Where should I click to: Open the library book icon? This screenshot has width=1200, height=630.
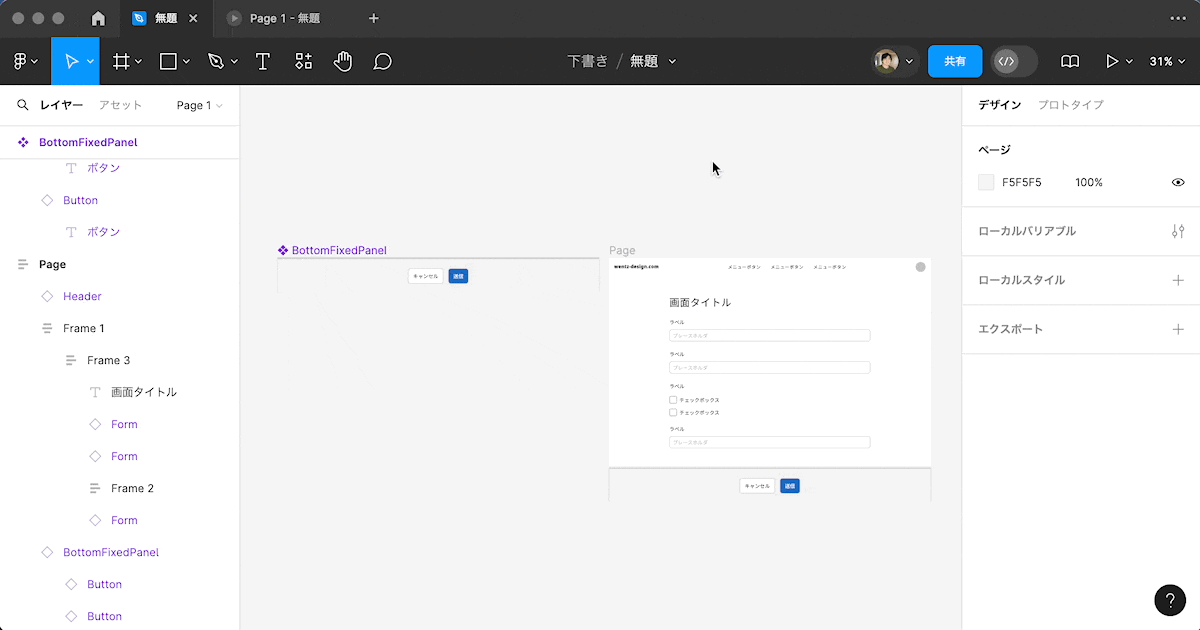tap(1070, 62)
